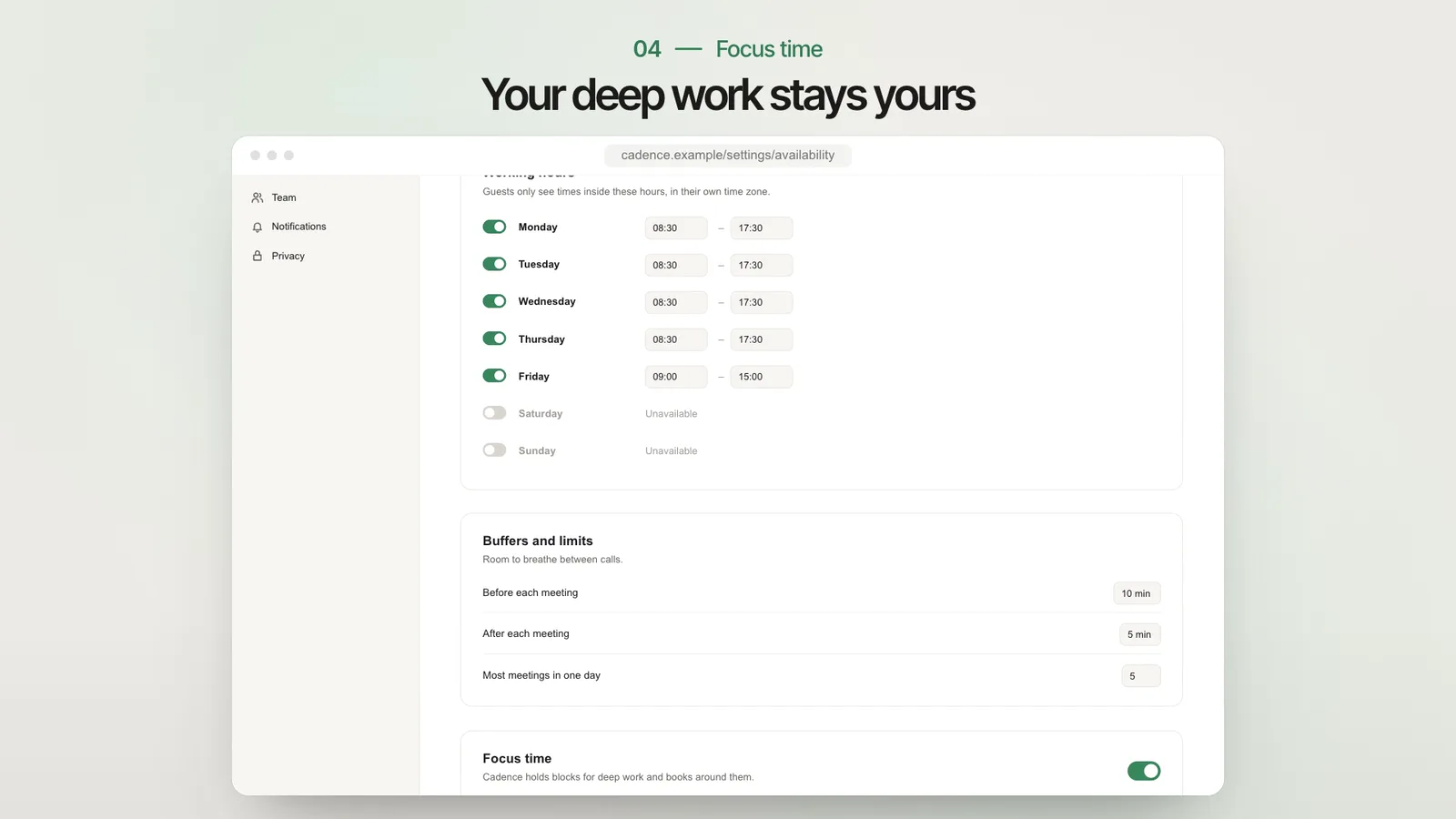
Task: Click the Buffers and limits heading
Action: [538, 541]
